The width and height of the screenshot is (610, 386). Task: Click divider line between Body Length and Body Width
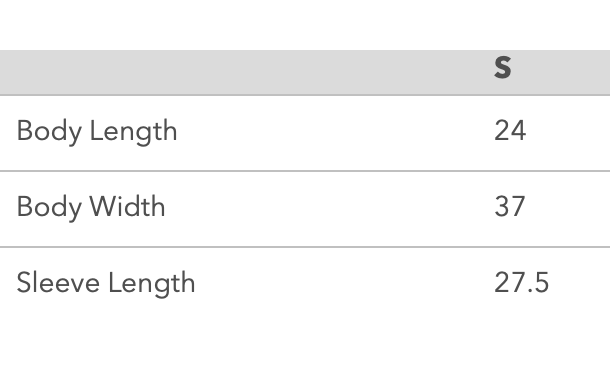pos(305,171)
